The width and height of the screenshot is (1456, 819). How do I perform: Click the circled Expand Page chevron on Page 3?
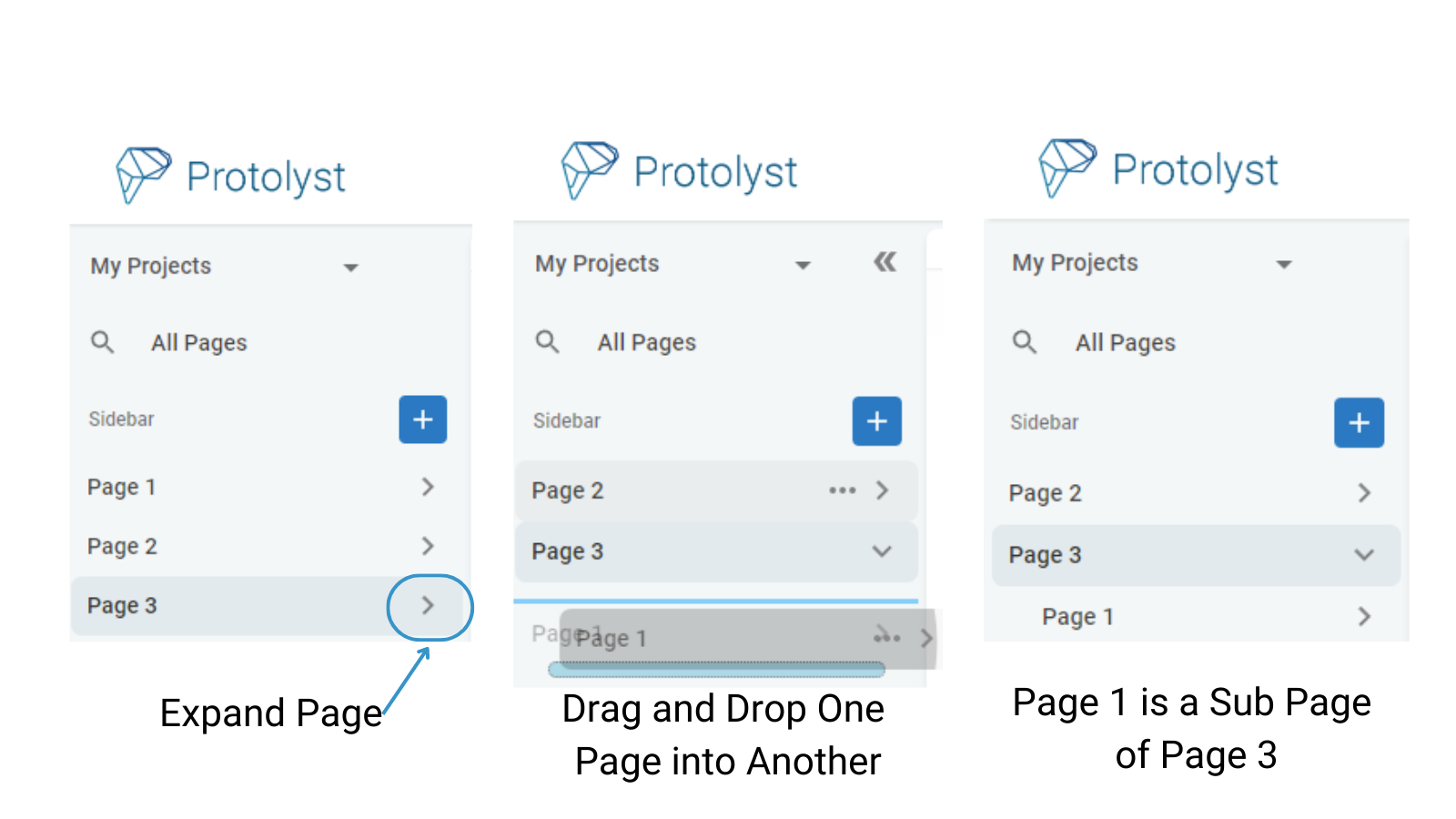coord(429,606)
